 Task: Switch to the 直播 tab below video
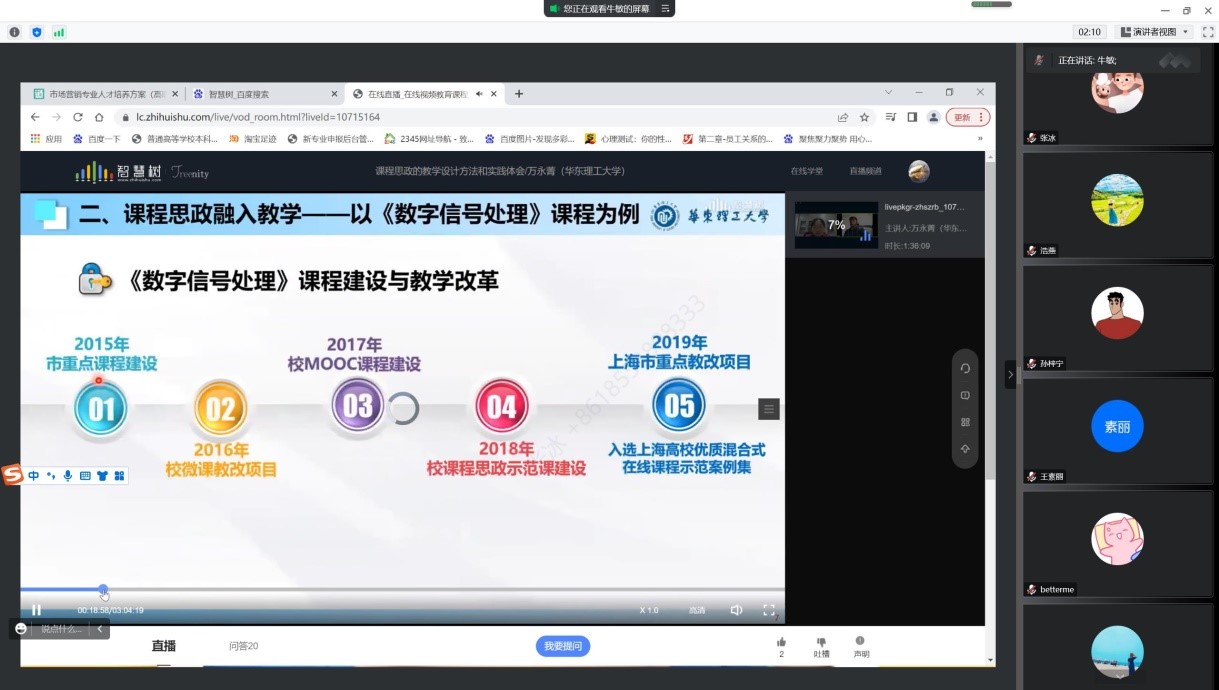tap(164, 646)
